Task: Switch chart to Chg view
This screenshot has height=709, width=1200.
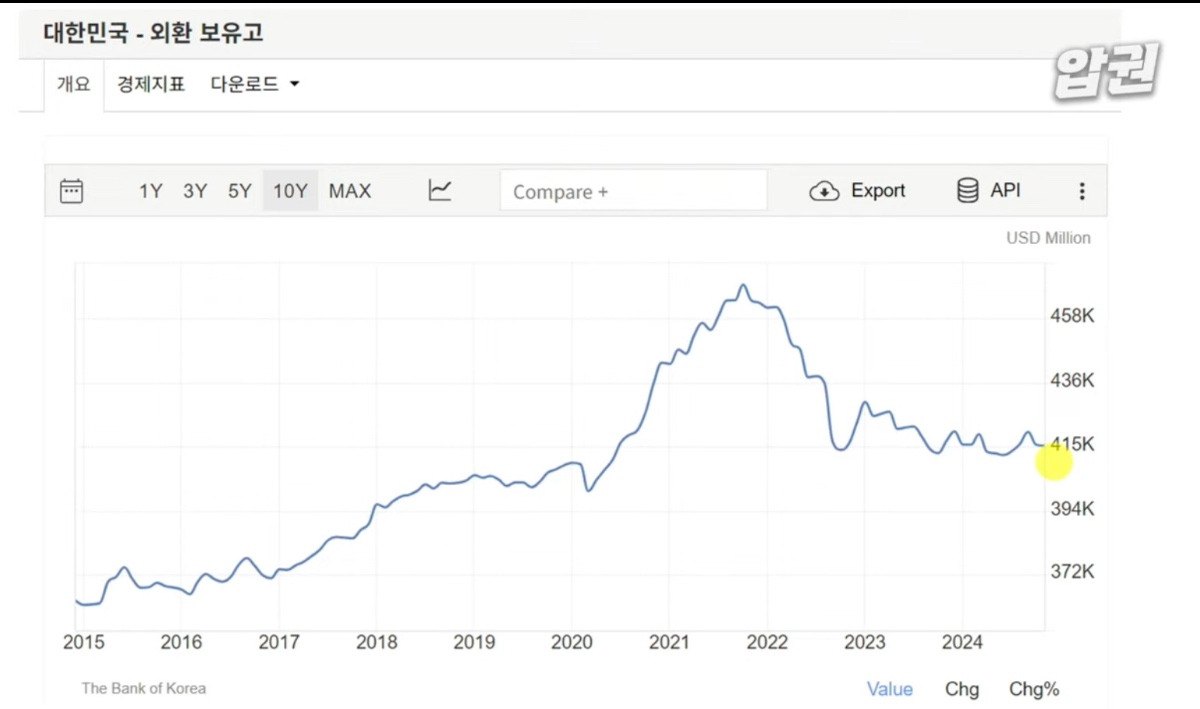Action: (x=962, y=689)
